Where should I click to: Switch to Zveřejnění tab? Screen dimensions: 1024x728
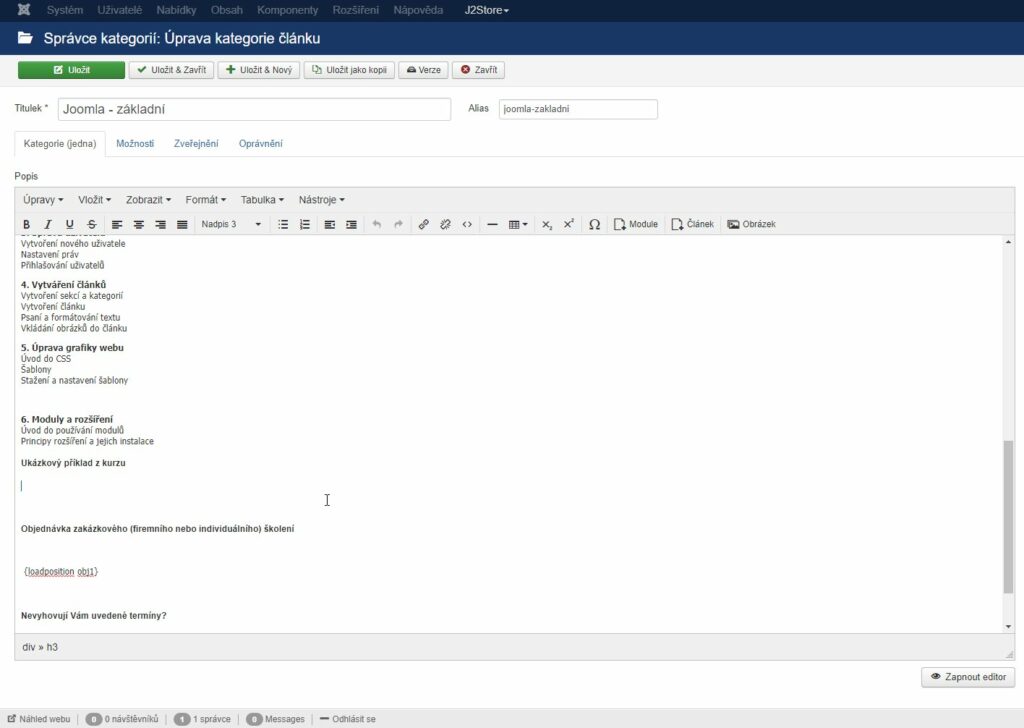[x=196, y=144]
